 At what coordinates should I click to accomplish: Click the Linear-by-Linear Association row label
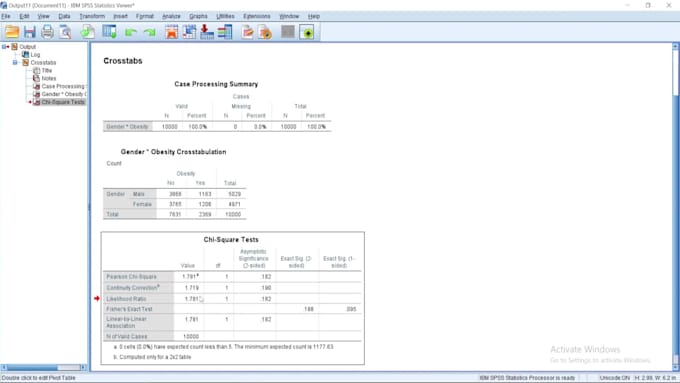click(127, 322)
